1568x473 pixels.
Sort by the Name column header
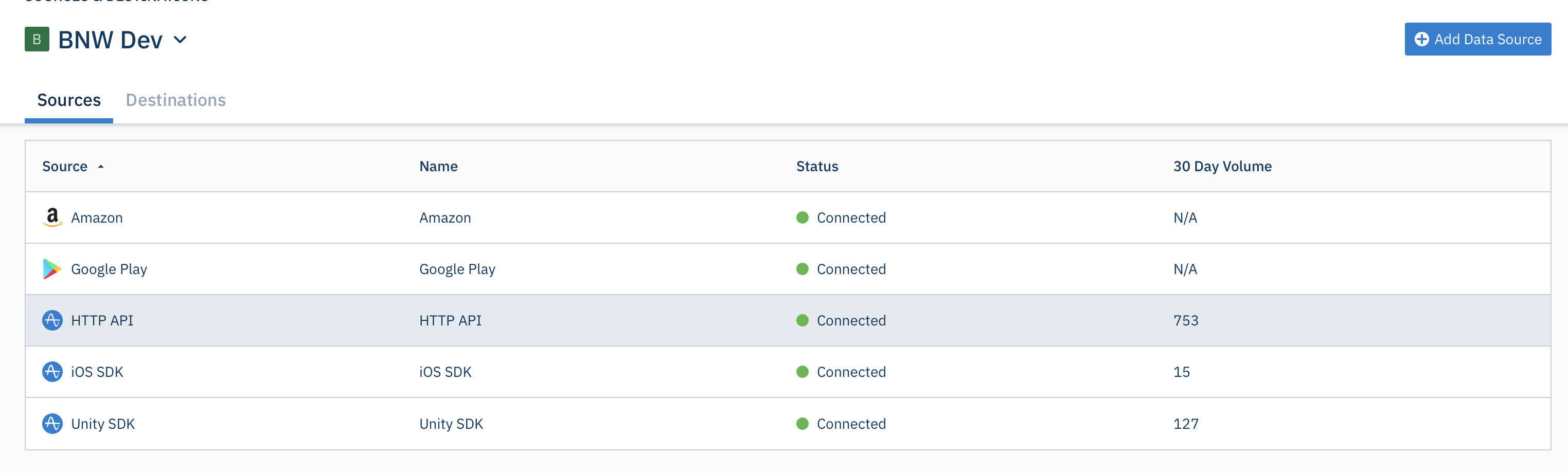tap(438, 167)
